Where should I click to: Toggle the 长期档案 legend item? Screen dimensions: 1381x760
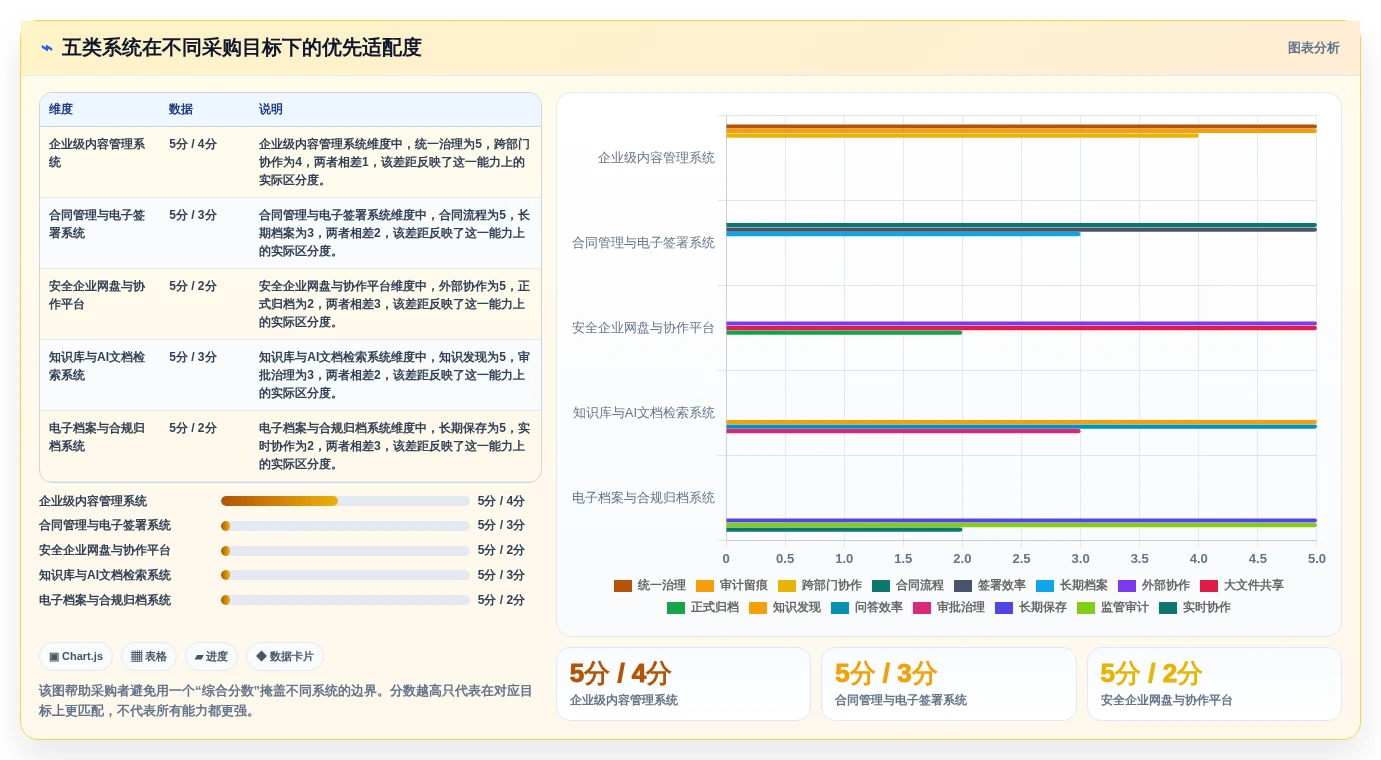1072,585
